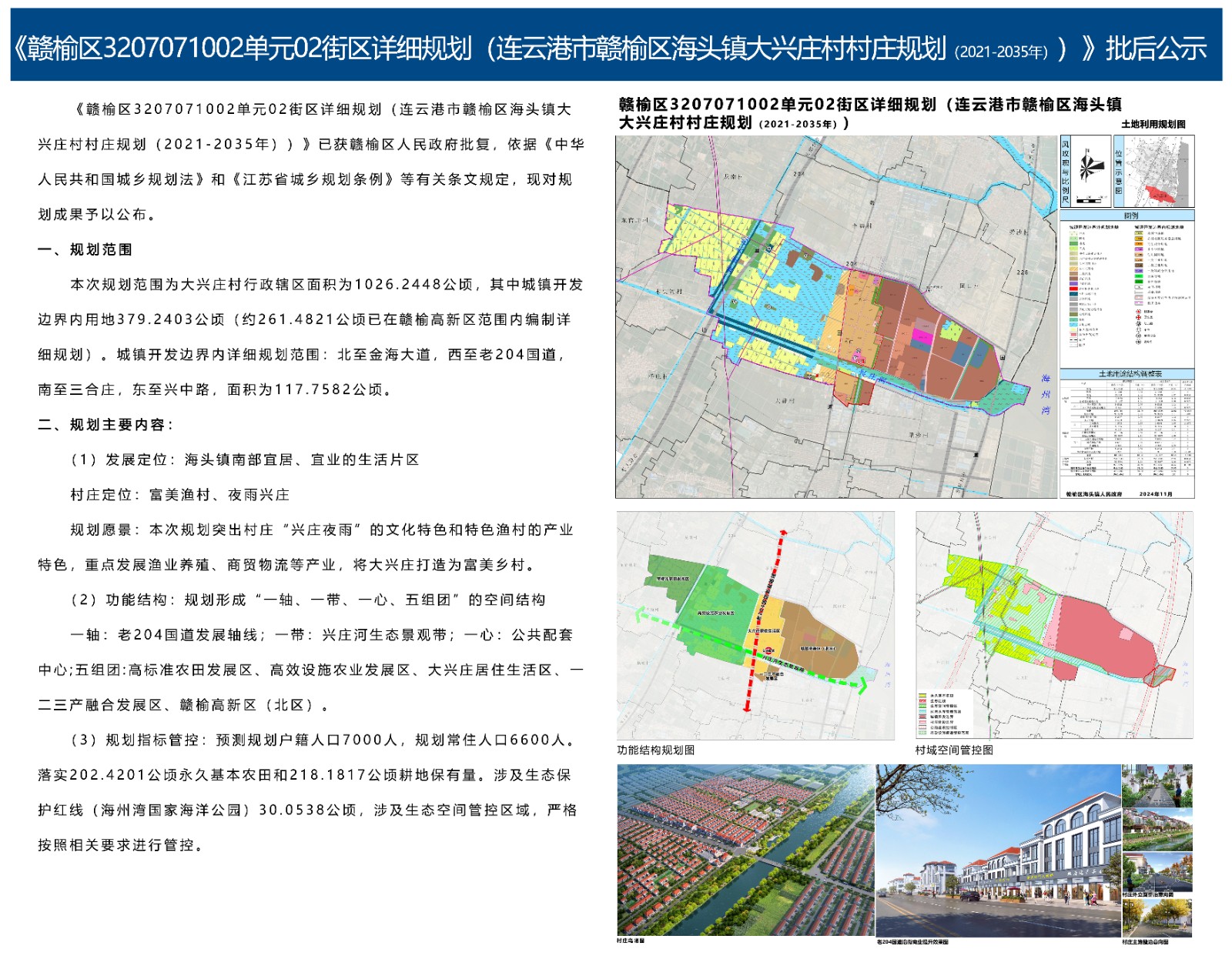Click the heading 二、规划主要内容
The height and width of the screenshot is (979, 1232).
(106, 425)
